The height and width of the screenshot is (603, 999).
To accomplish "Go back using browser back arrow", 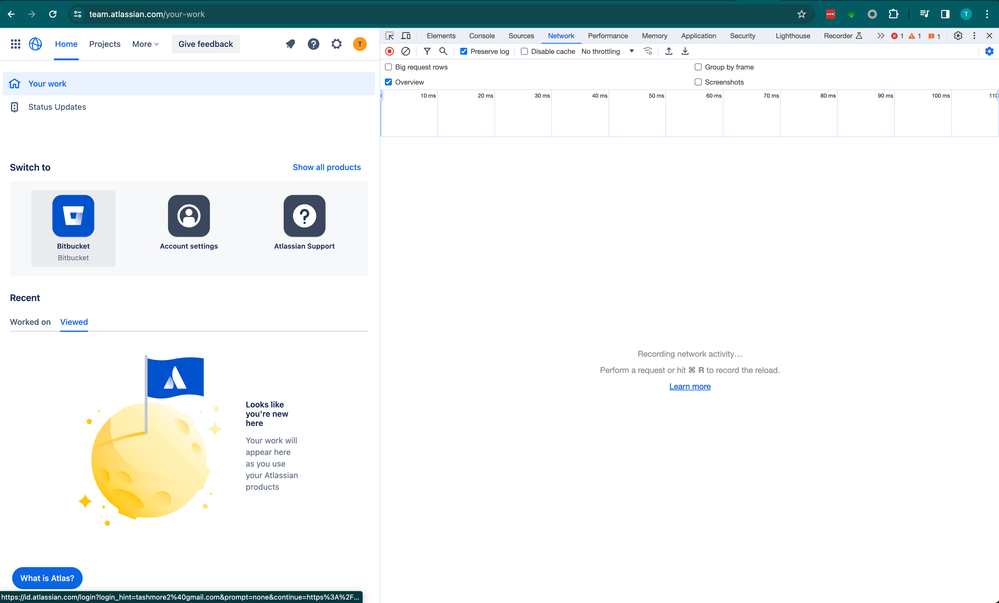I will (x=11, y=14).
